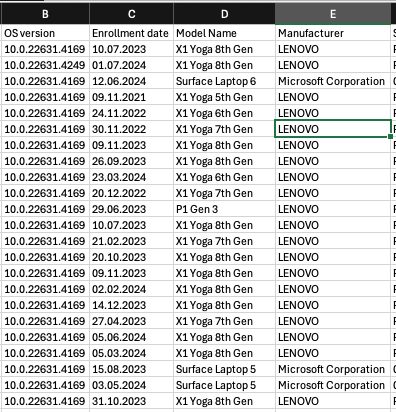
Task: Select Microsoft Corporation in the 15.08.2023 row
Action: click(x=333, y=369)
